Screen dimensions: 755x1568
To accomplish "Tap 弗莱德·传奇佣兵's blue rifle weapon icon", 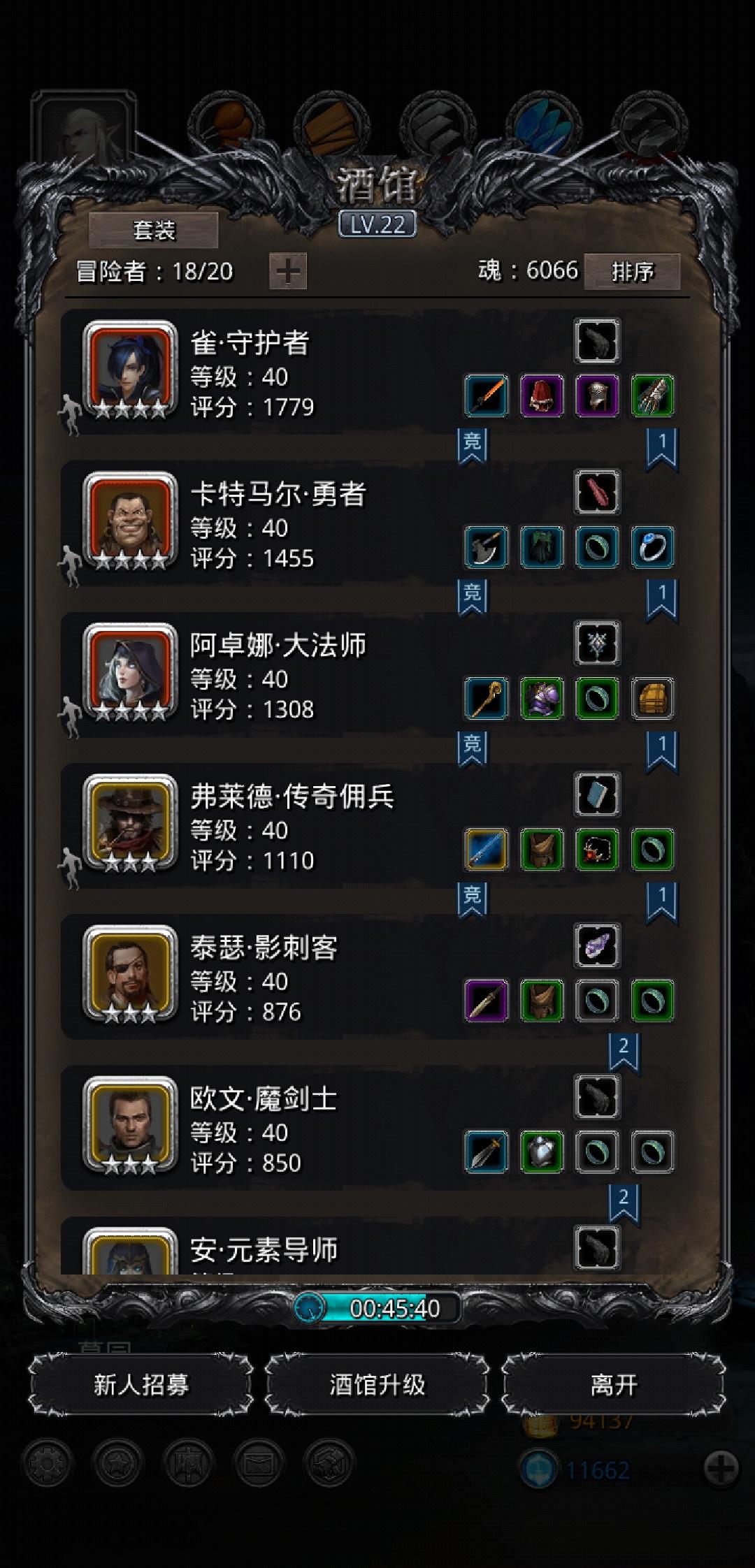I will click(486, 849).
